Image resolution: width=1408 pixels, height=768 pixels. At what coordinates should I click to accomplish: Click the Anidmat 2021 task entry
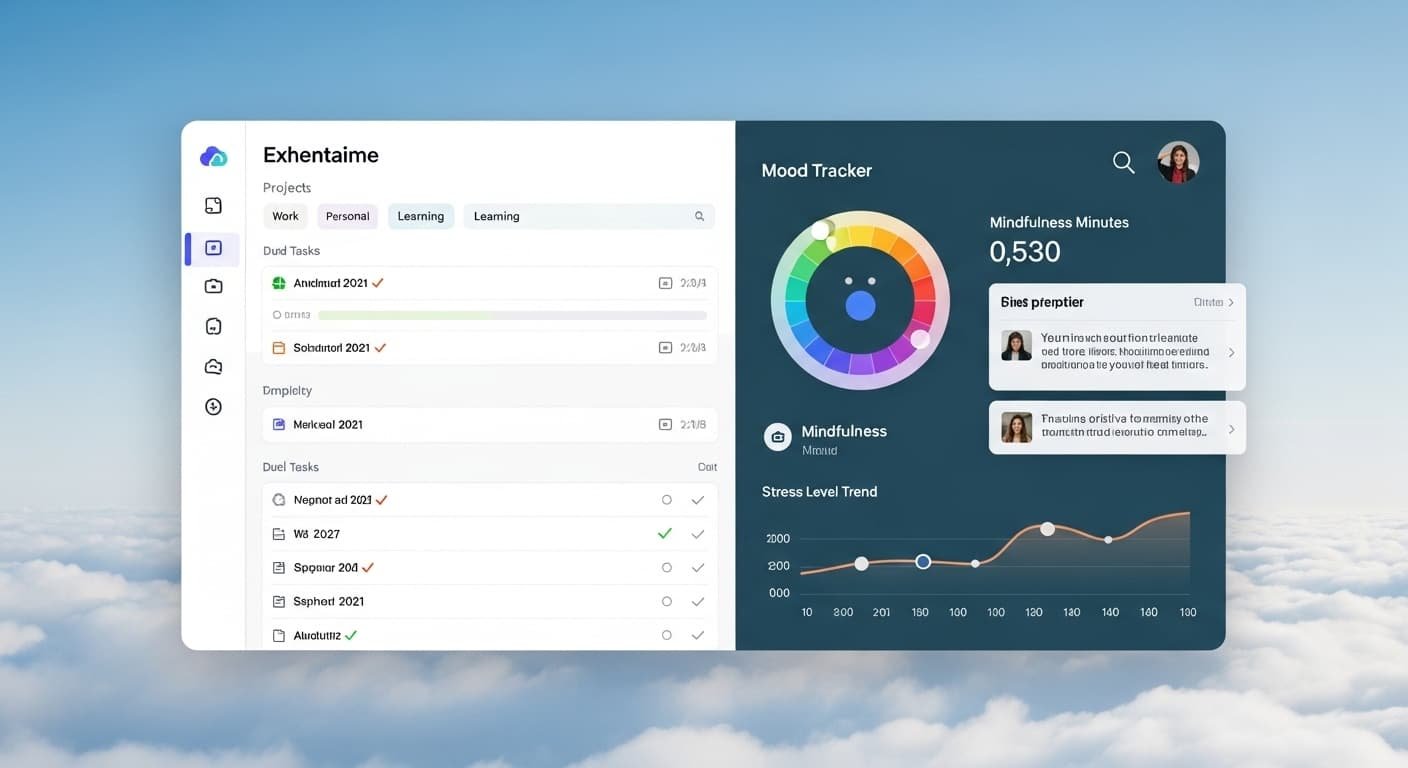pos(330,283)
